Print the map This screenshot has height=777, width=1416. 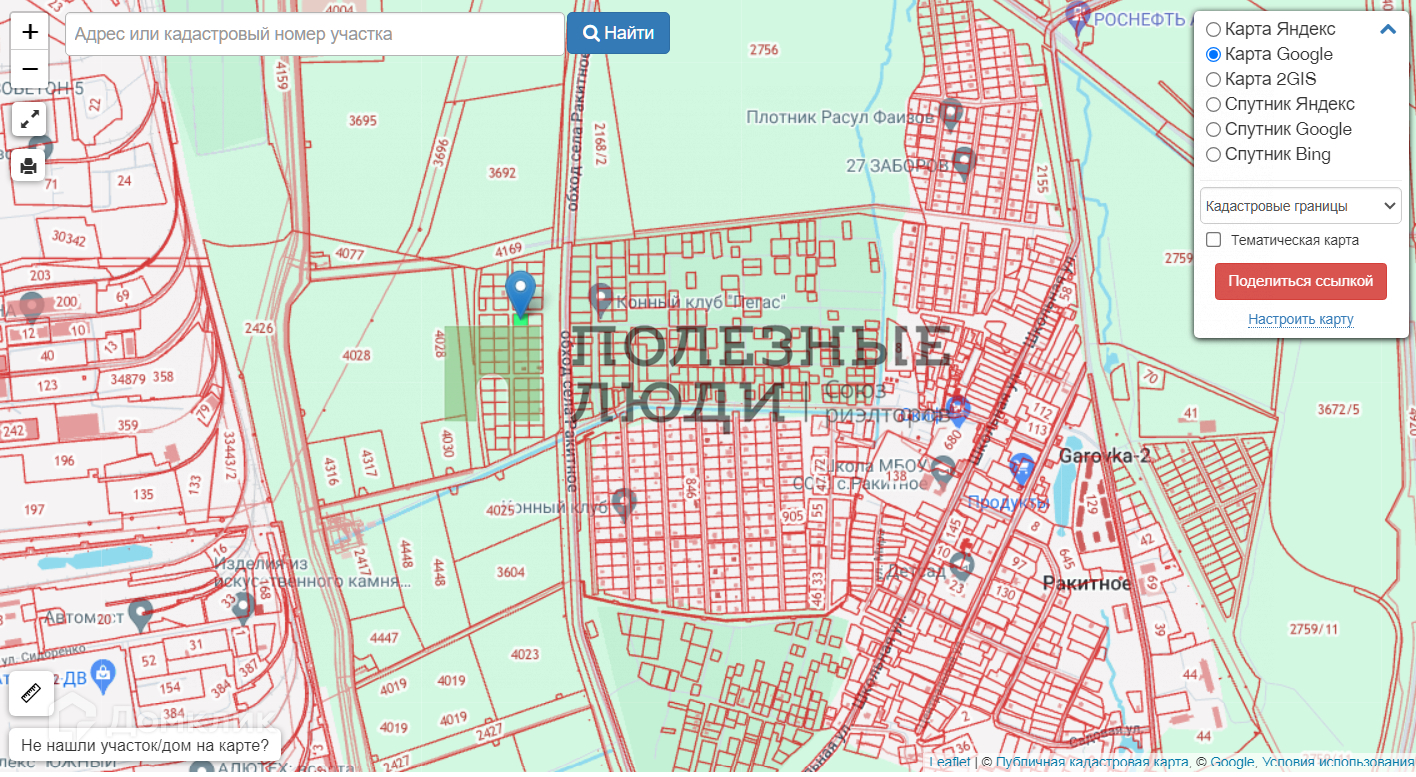(x=29, y=164)
